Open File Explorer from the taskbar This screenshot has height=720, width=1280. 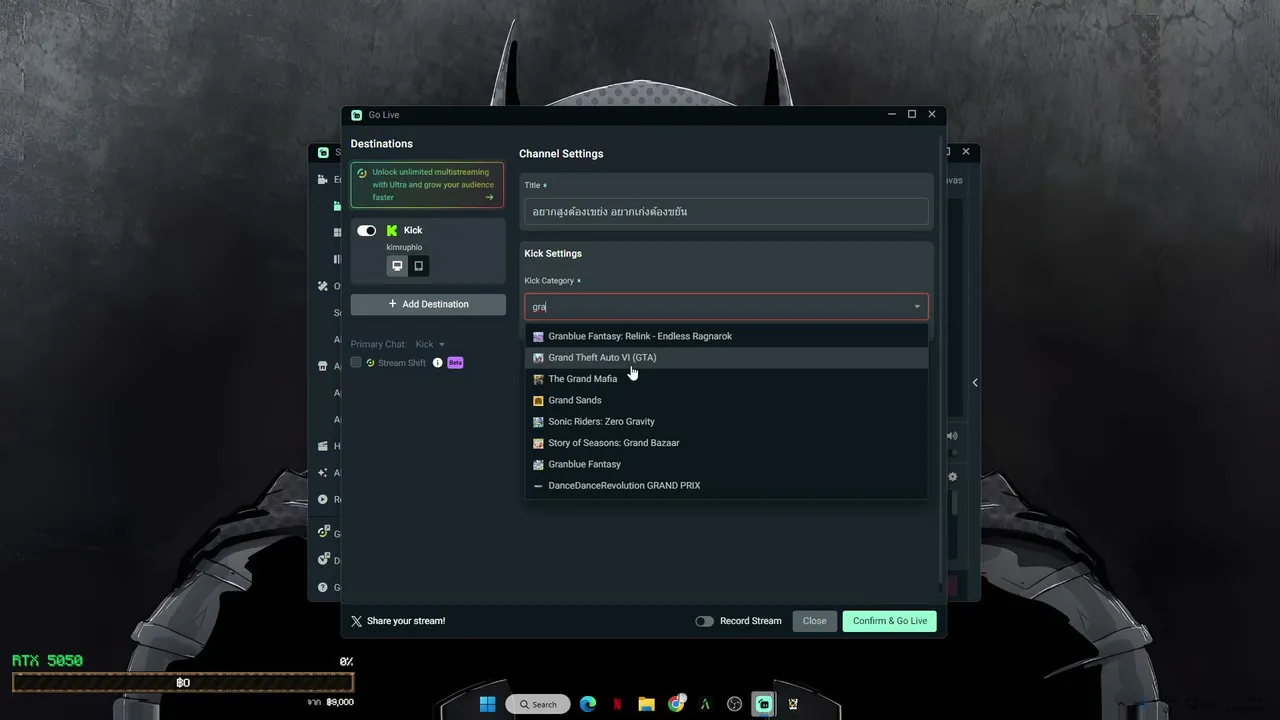coord(646,704)
